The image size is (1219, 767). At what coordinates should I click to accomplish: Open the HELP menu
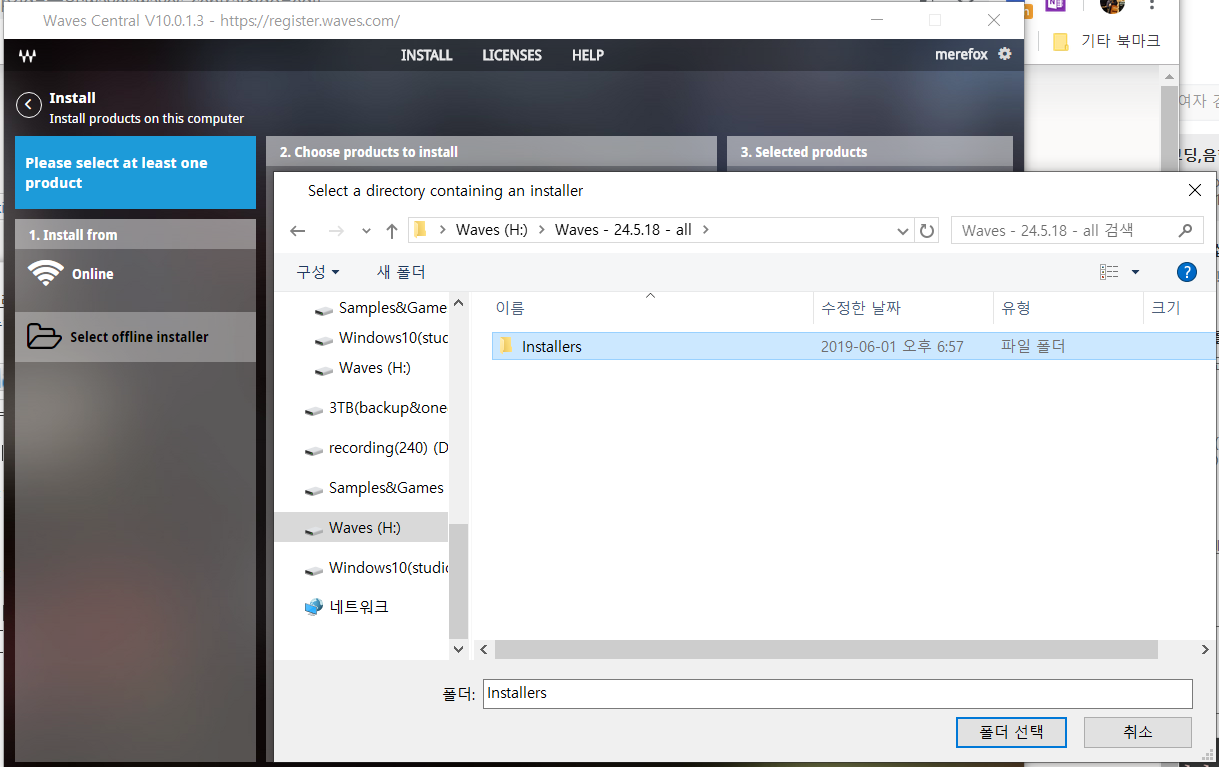(x=587, y=55)
